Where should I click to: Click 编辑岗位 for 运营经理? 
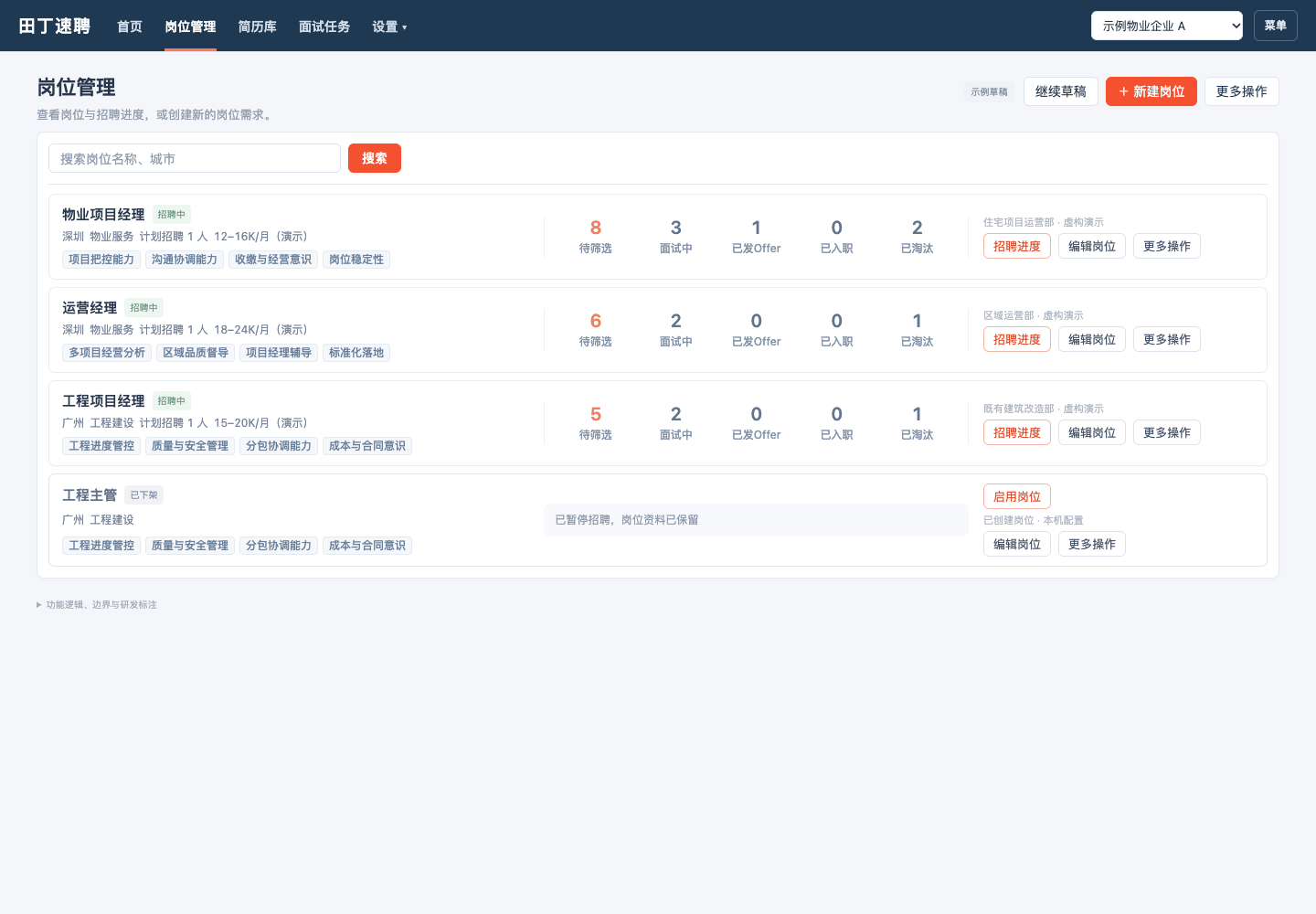pyautogui.click(x=1092, y=339)
